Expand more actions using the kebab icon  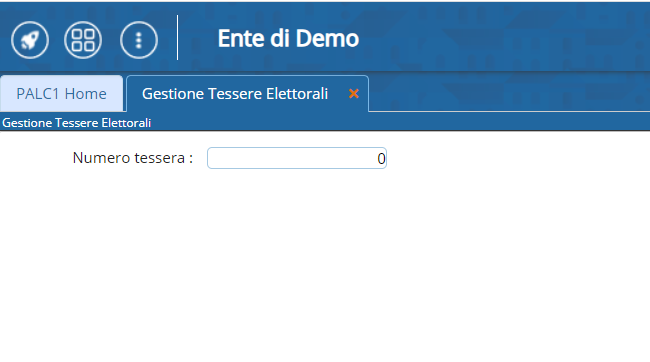coord(139,40)
